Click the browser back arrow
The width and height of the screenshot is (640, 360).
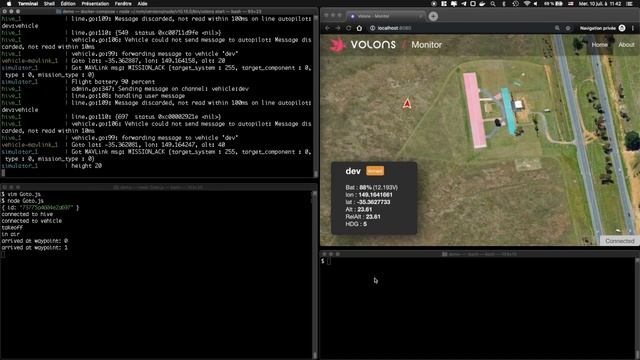(327, 28)
